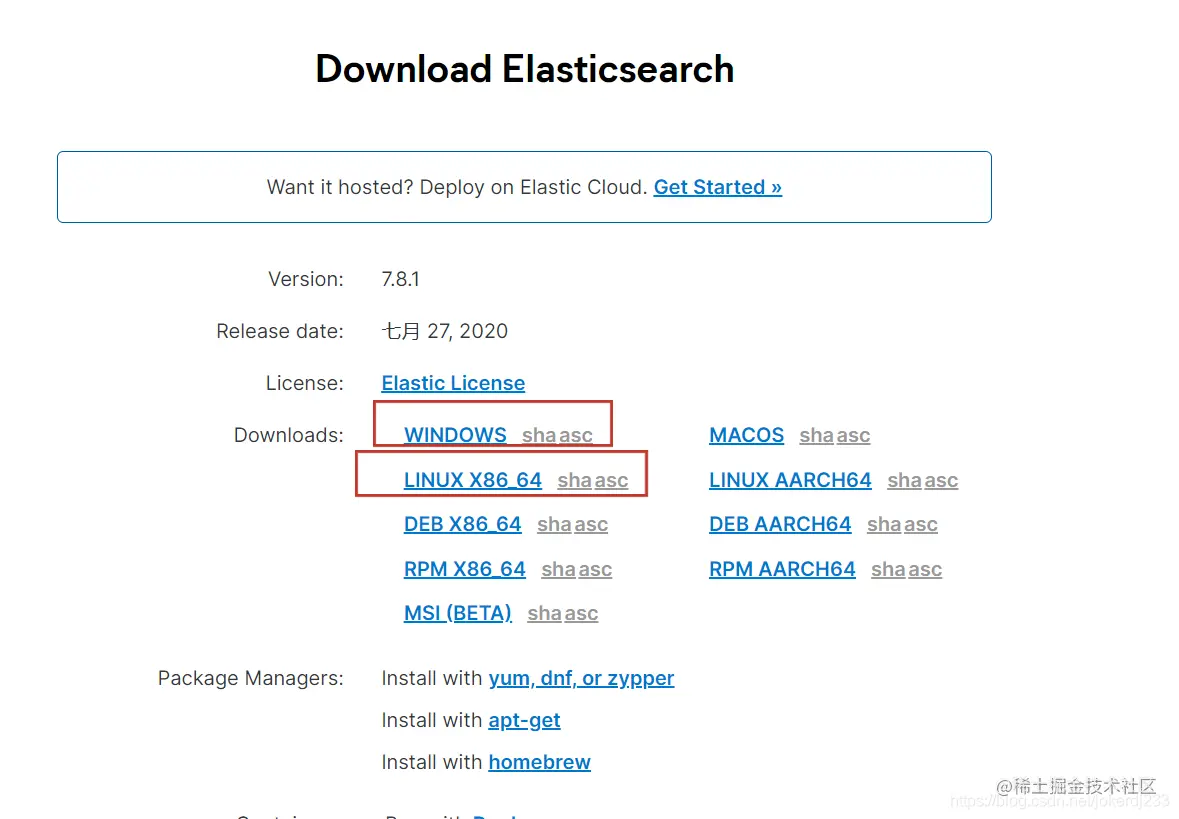This screenshot has height=819, width=1179.
Task: Select the release date 七月 27, 2020
Action: [444, 331]
